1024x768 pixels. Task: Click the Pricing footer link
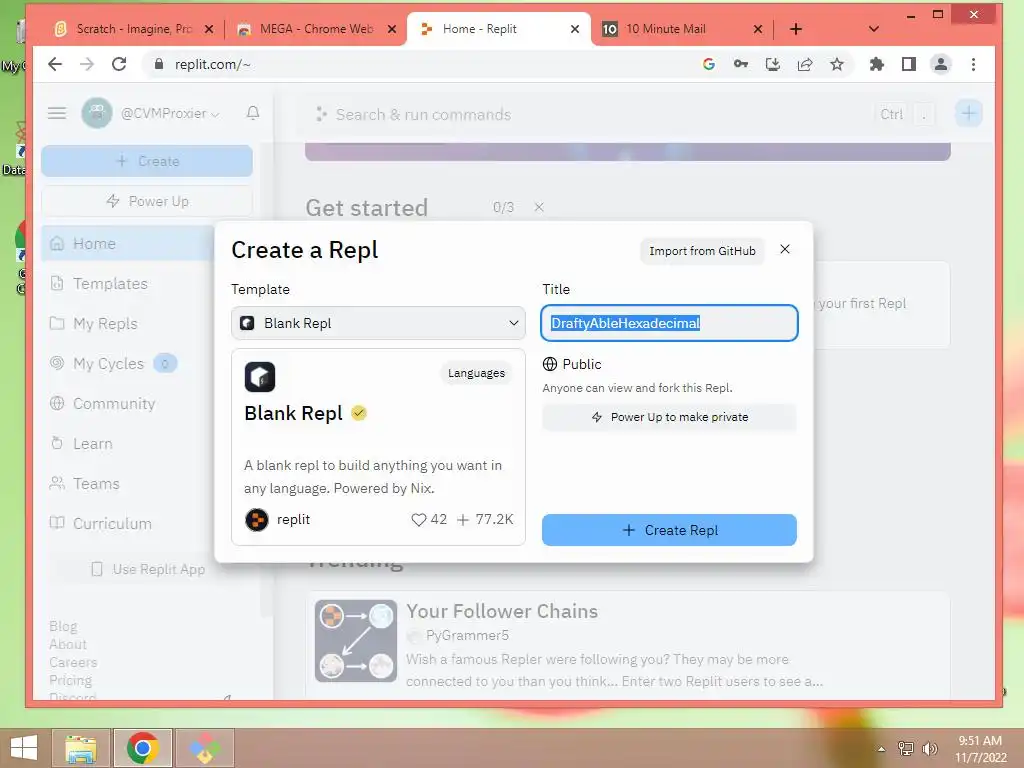(x=71, y=680)
